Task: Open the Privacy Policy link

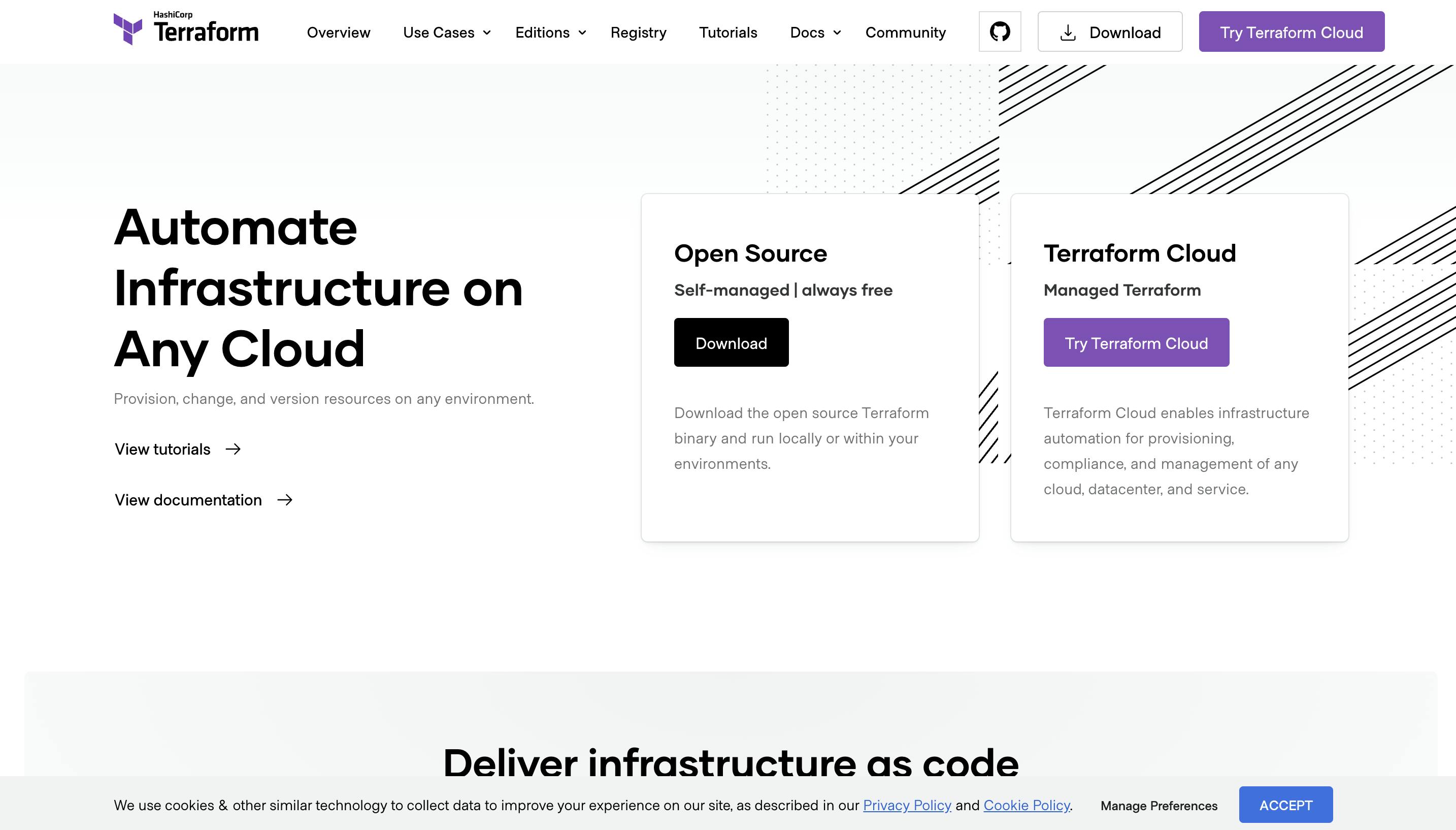Action: (907, 805)
